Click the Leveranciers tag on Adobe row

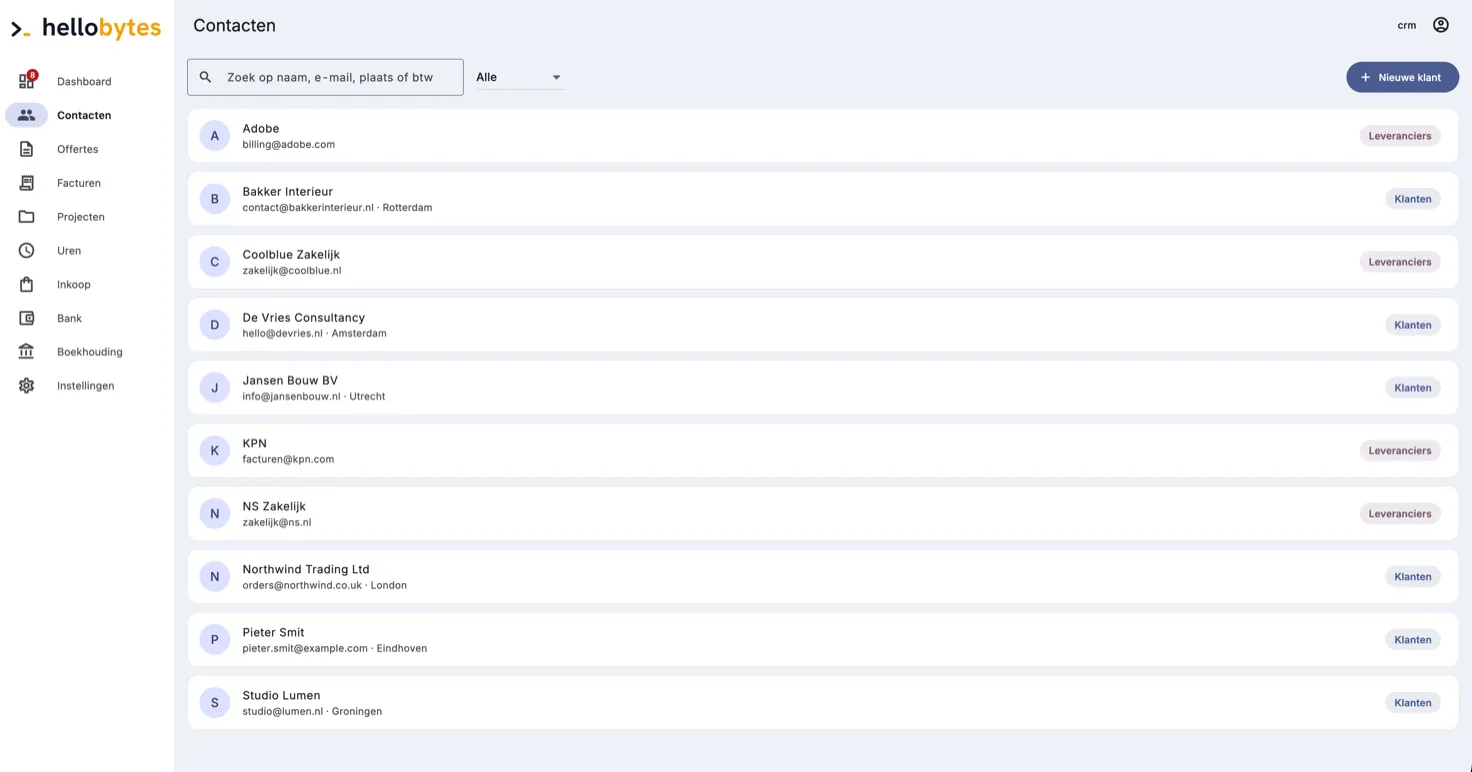point(1400,136)
